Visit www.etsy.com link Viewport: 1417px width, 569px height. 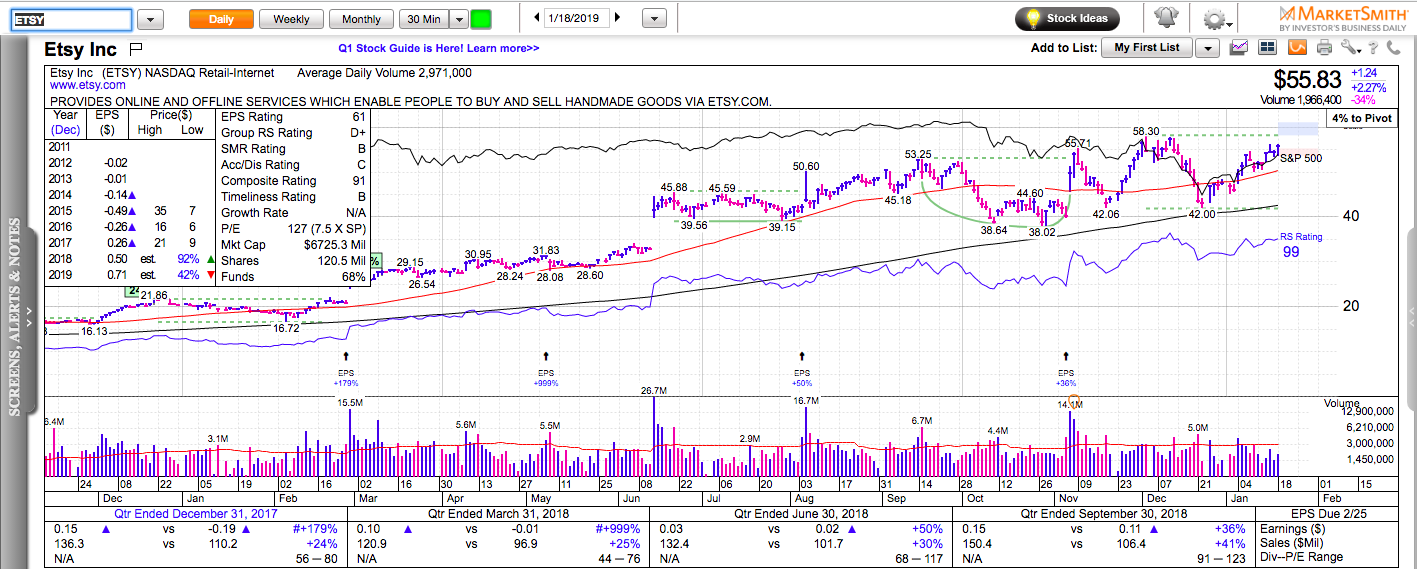click(x=88, y=86)
